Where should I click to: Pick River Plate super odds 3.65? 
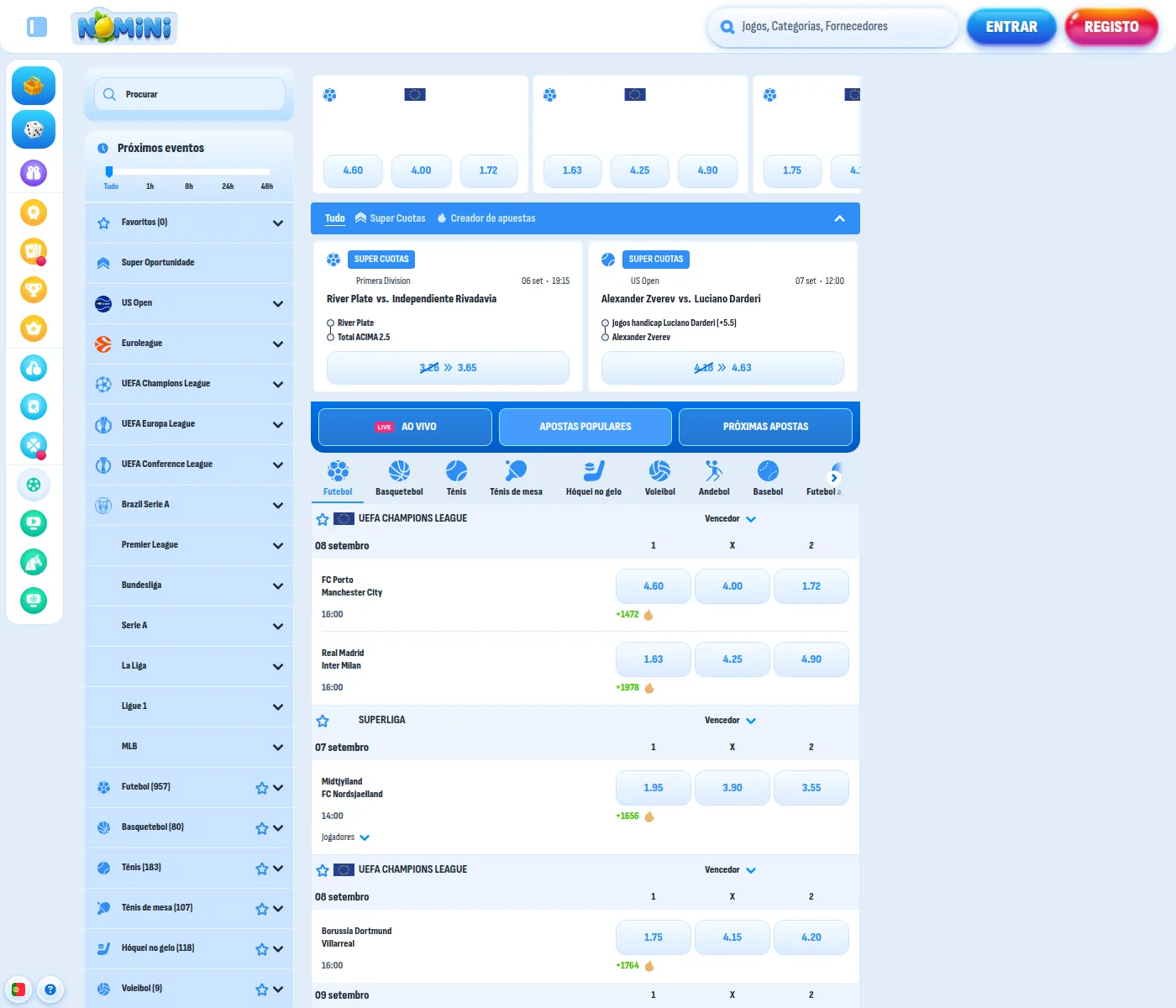448,368
